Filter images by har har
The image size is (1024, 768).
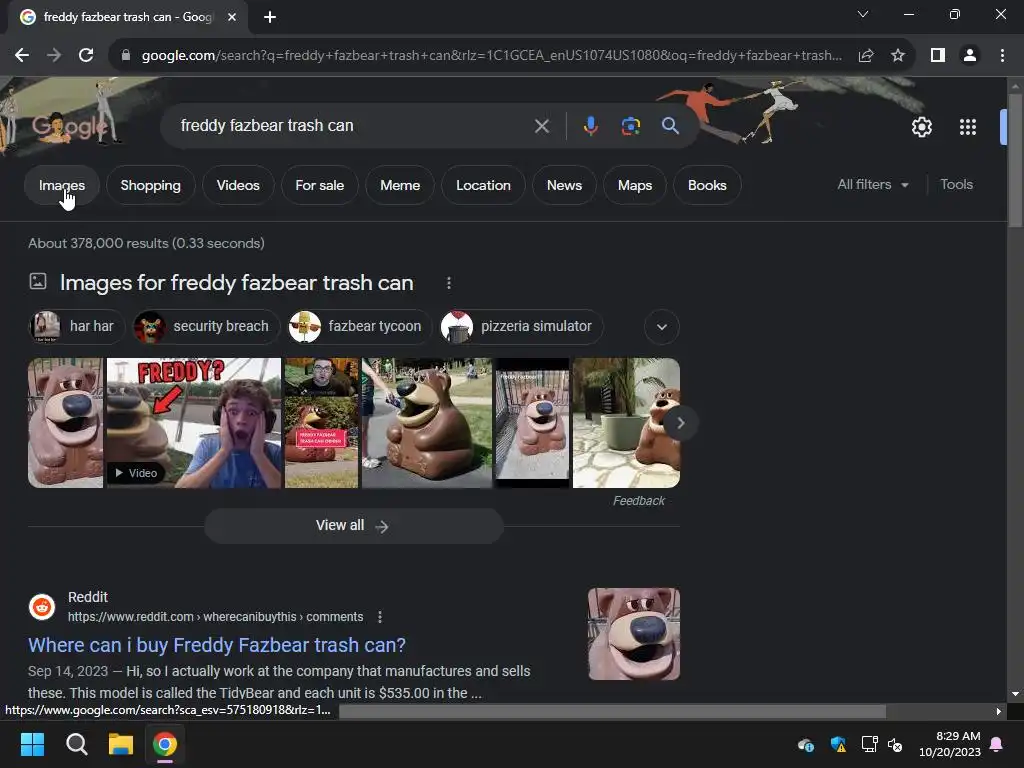click(x=76, y=327)
